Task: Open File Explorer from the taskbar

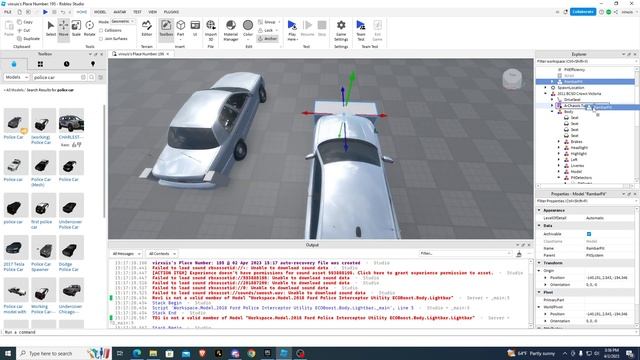Action: pyautogui.click(x=153, y=353)
